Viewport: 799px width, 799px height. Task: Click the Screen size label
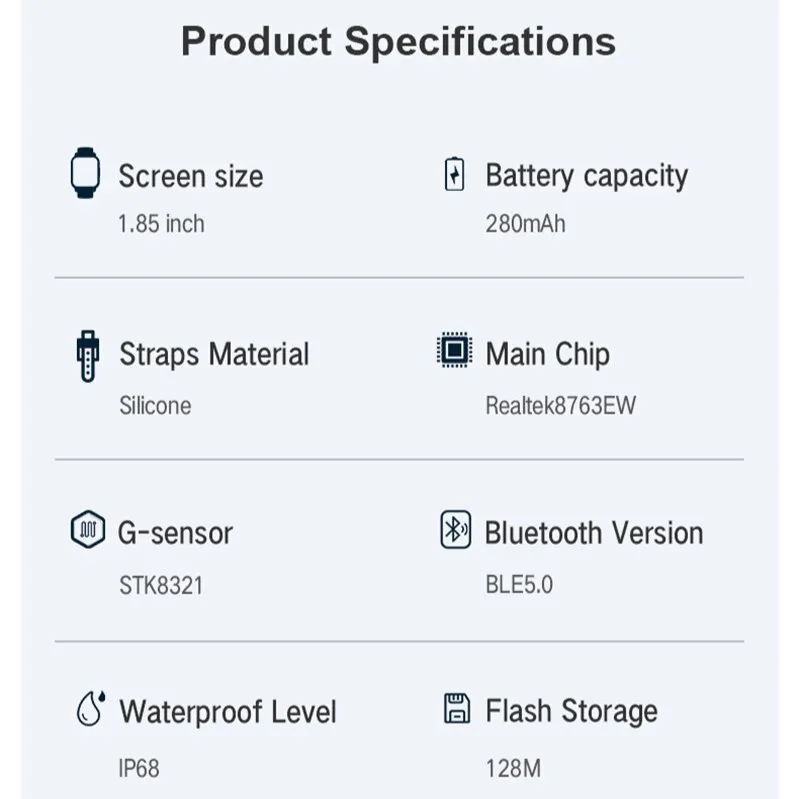(191, 176)
